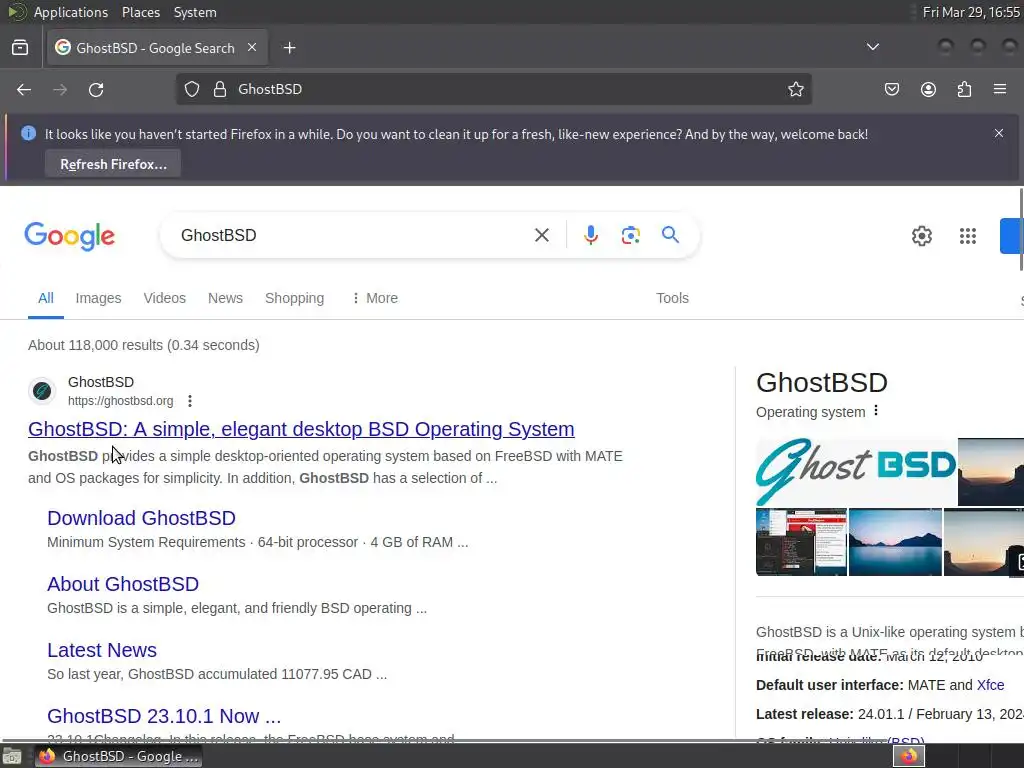
Task: Open the GhostBSD logo image
Action: [856, 472]
